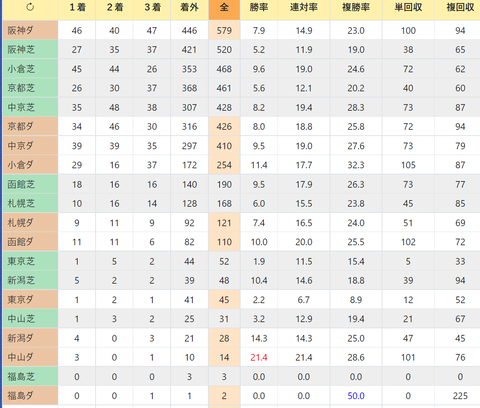The height and width of the screenshot is (408, 480).
Task: Select the highlighted 全 column header
Action: pos(224,8)
